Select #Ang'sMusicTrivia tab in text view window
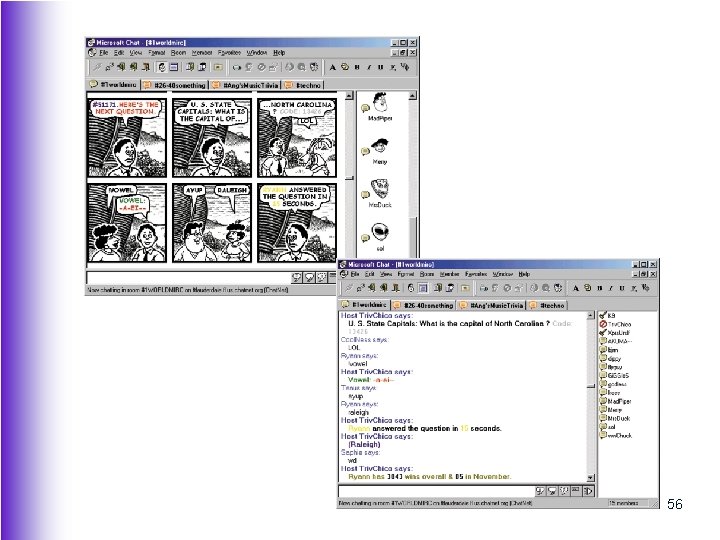 click(x=492, y=305)
